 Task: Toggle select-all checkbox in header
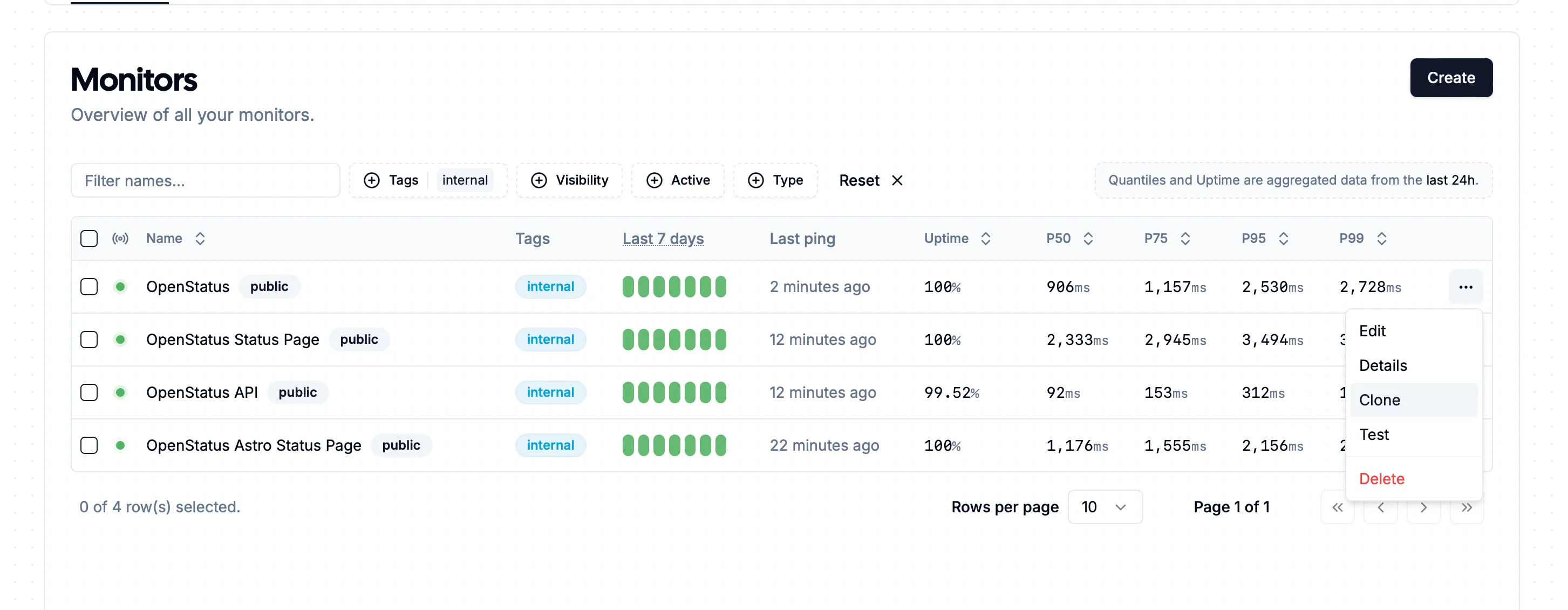click(x=89, y=238)
